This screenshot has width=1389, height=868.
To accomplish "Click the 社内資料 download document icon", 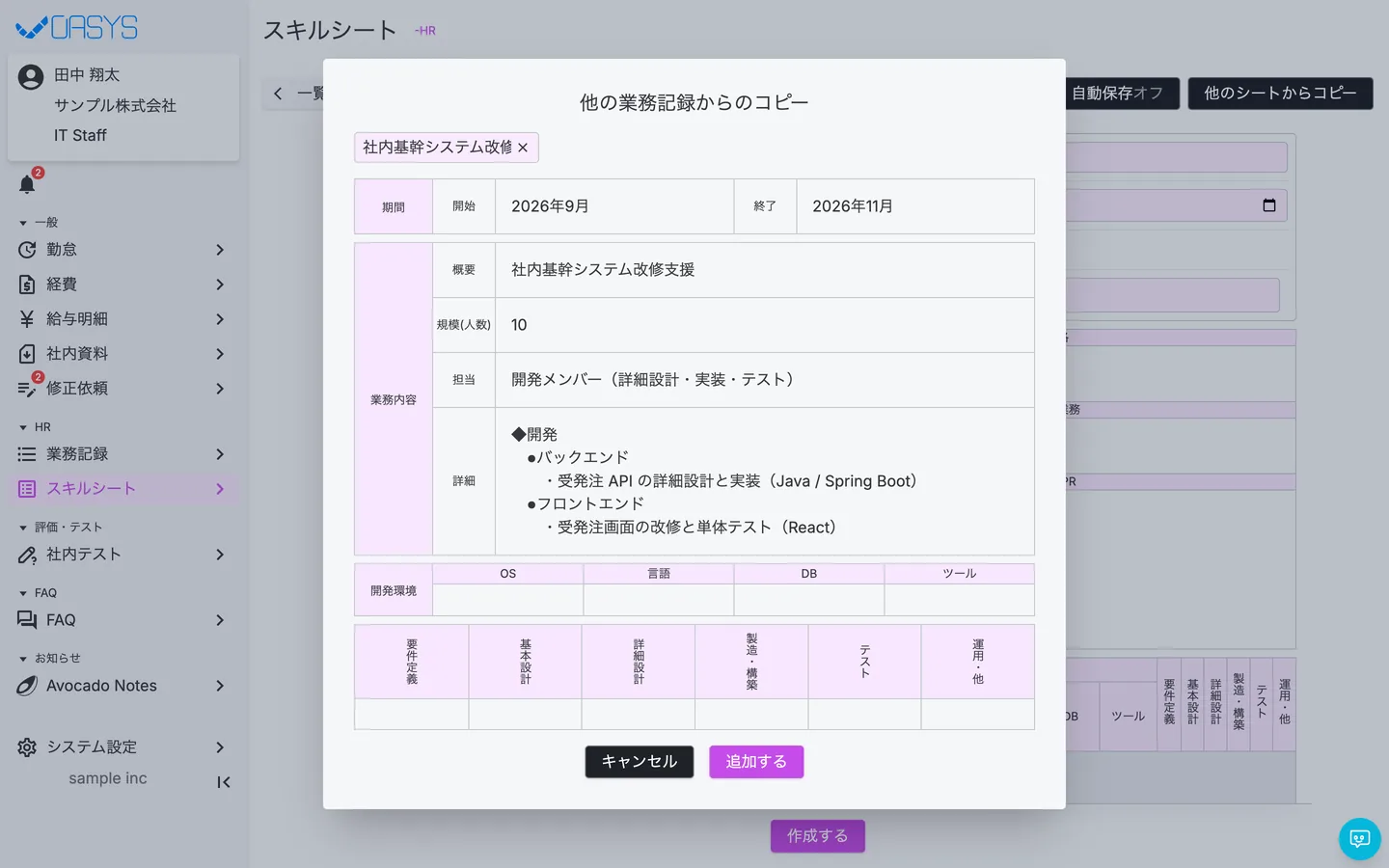I will tap(27, 354).
